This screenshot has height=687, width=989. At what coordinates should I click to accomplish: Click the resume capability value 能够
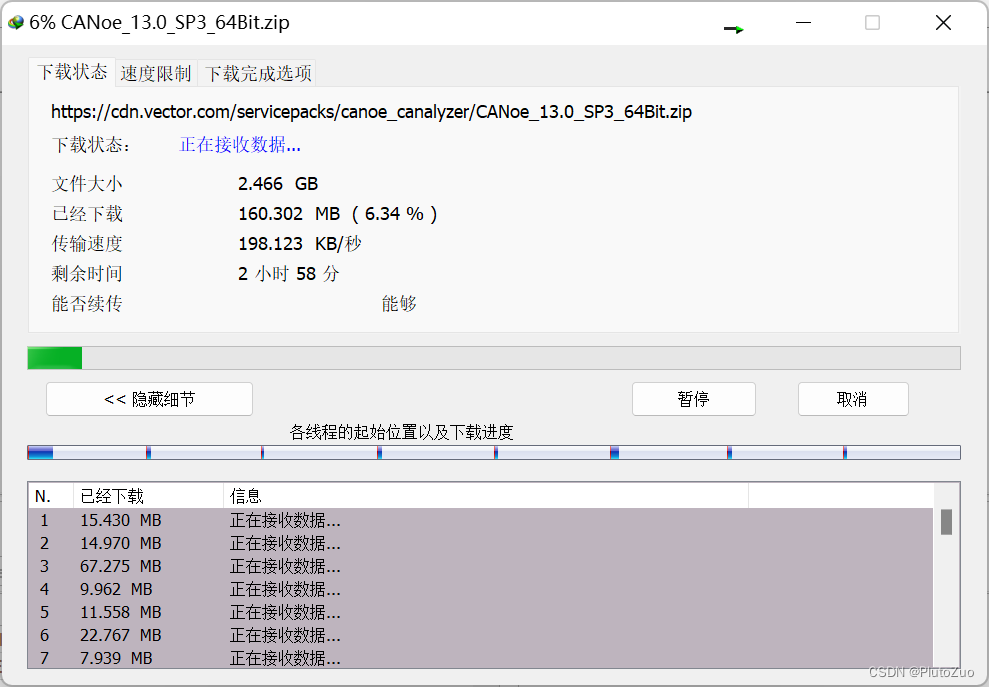(x=399, y=303)
